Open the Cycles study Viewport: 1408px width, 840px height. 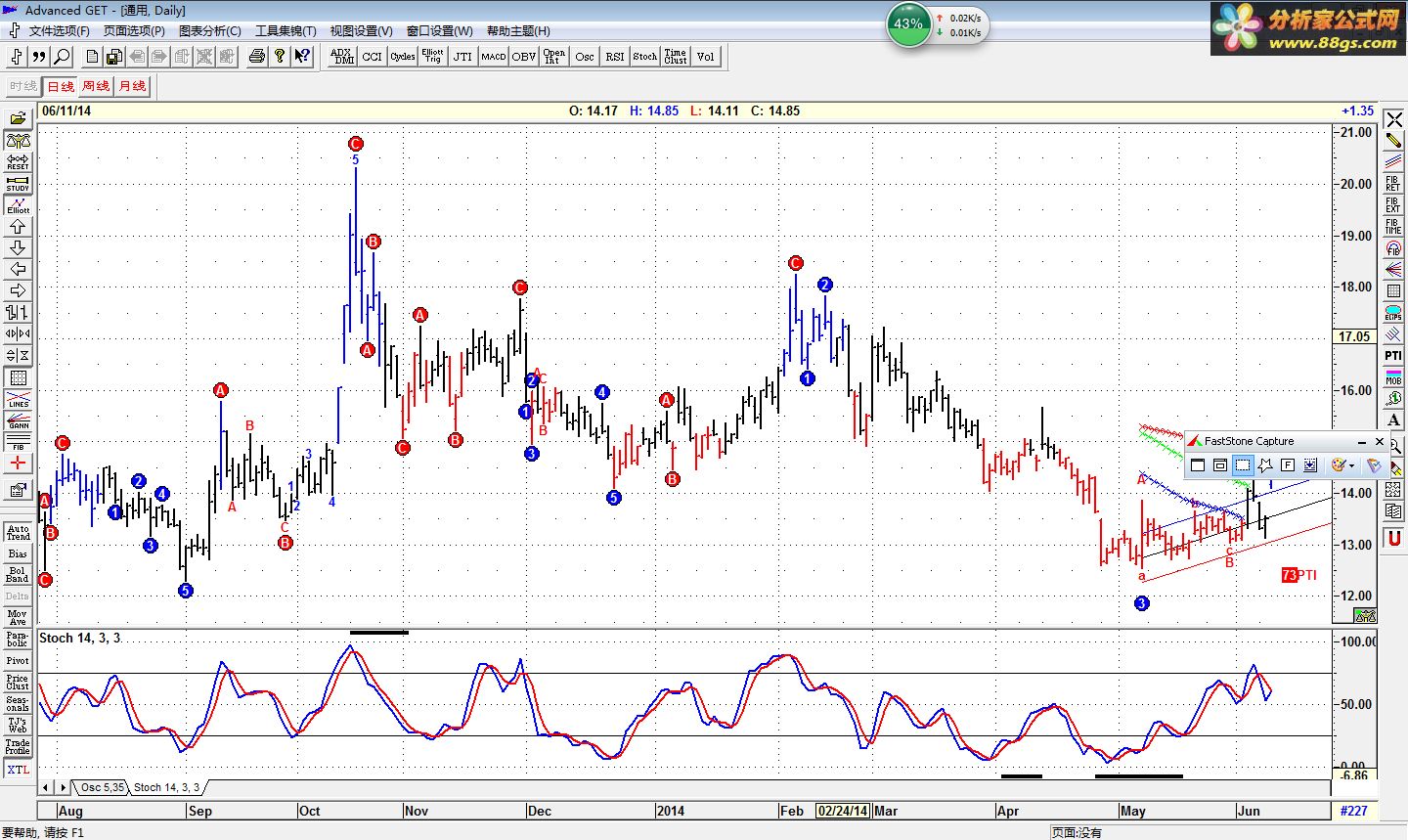tap(403, 57)
